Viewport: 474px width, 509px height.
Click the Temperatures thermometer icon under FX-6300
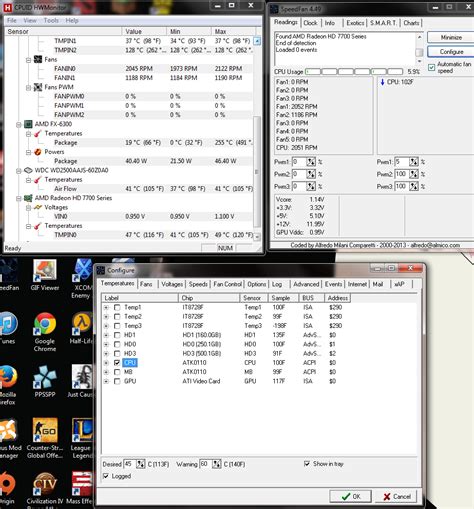click(38, 133)
